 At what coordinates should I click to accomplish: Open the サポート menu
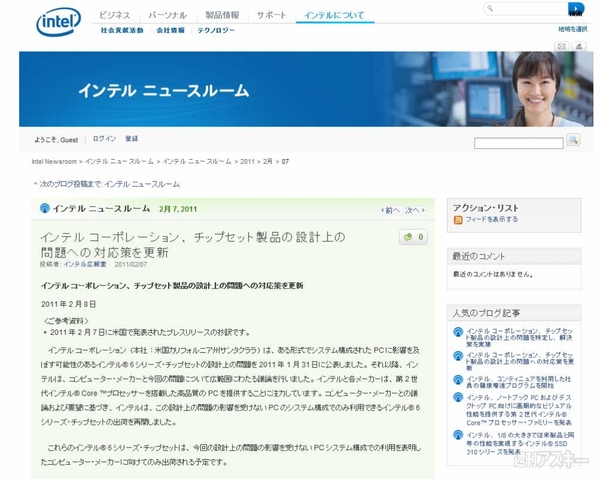click(271, 15)
